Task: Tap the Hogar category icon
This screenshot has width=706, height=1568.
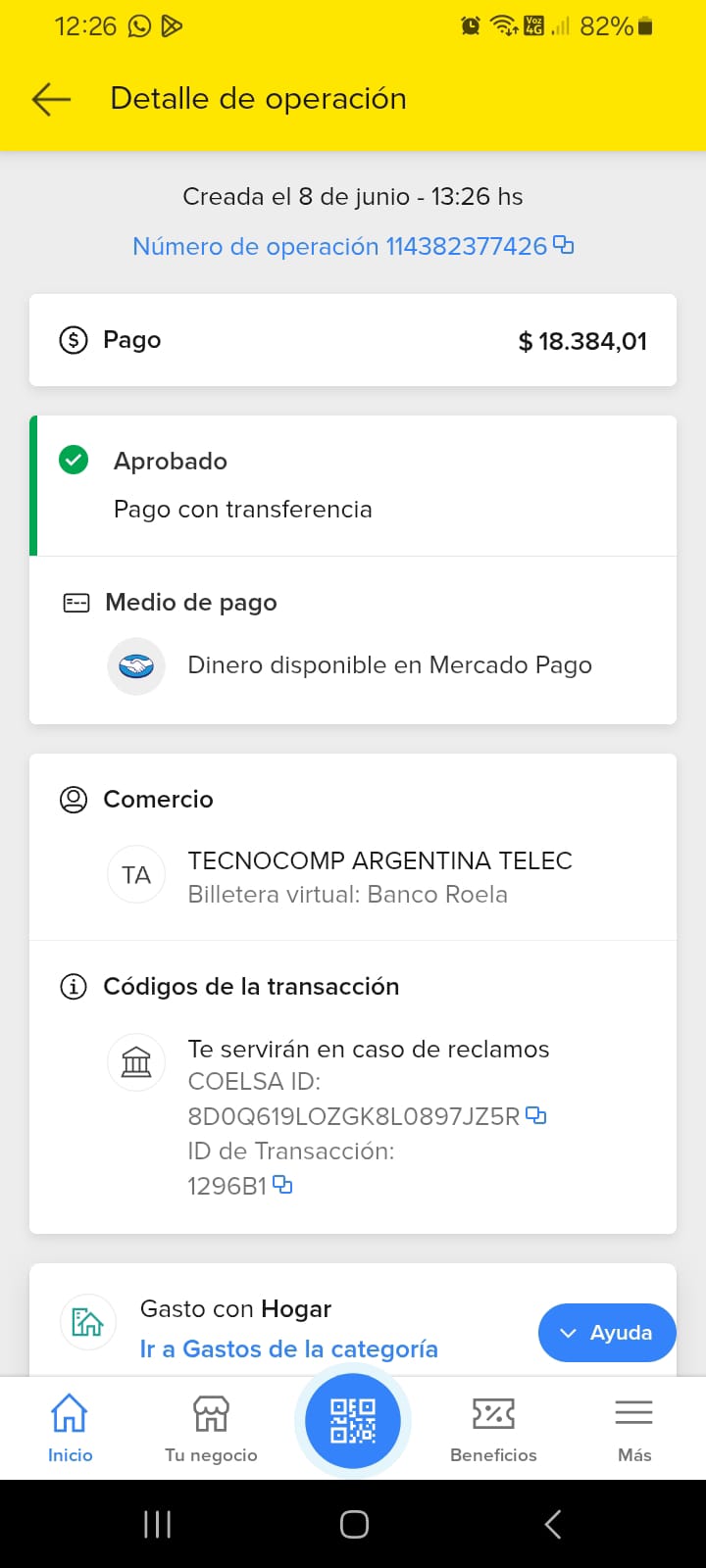Action: coord(87,1322)
